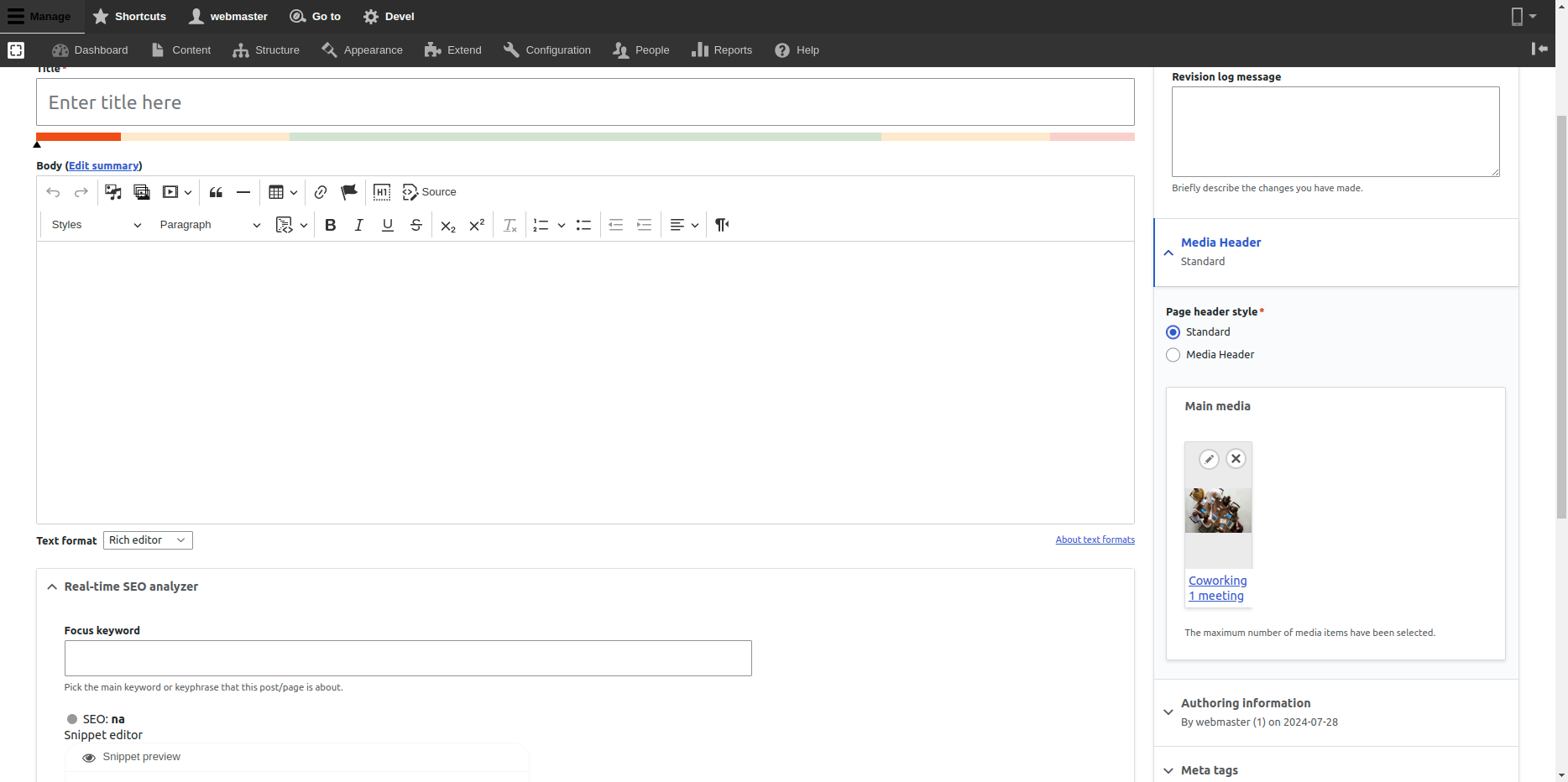Insert a bulleted list

click(583, 225)
